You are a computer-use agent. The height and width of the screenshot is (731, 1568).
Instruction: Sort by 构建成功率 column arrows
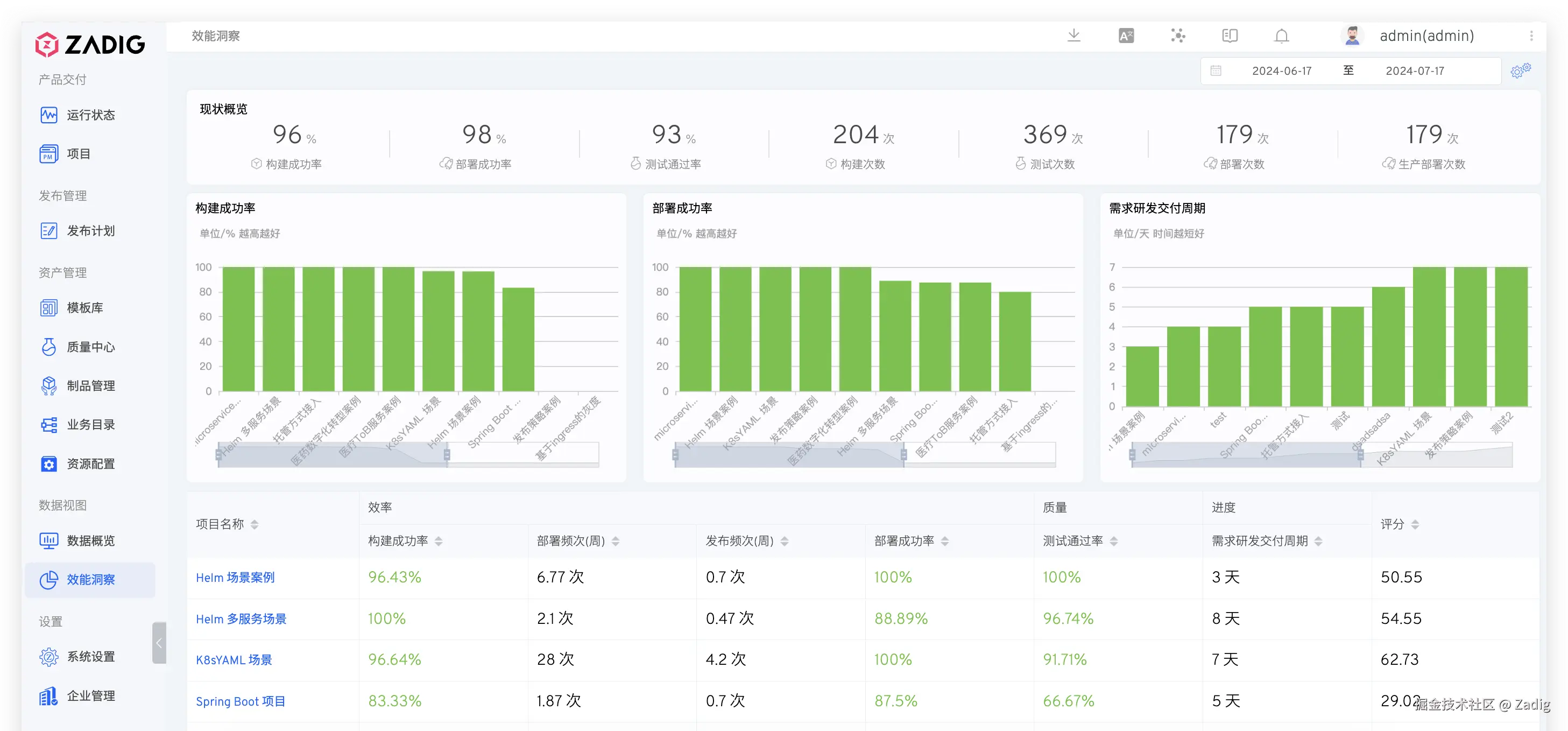(438, 541)
